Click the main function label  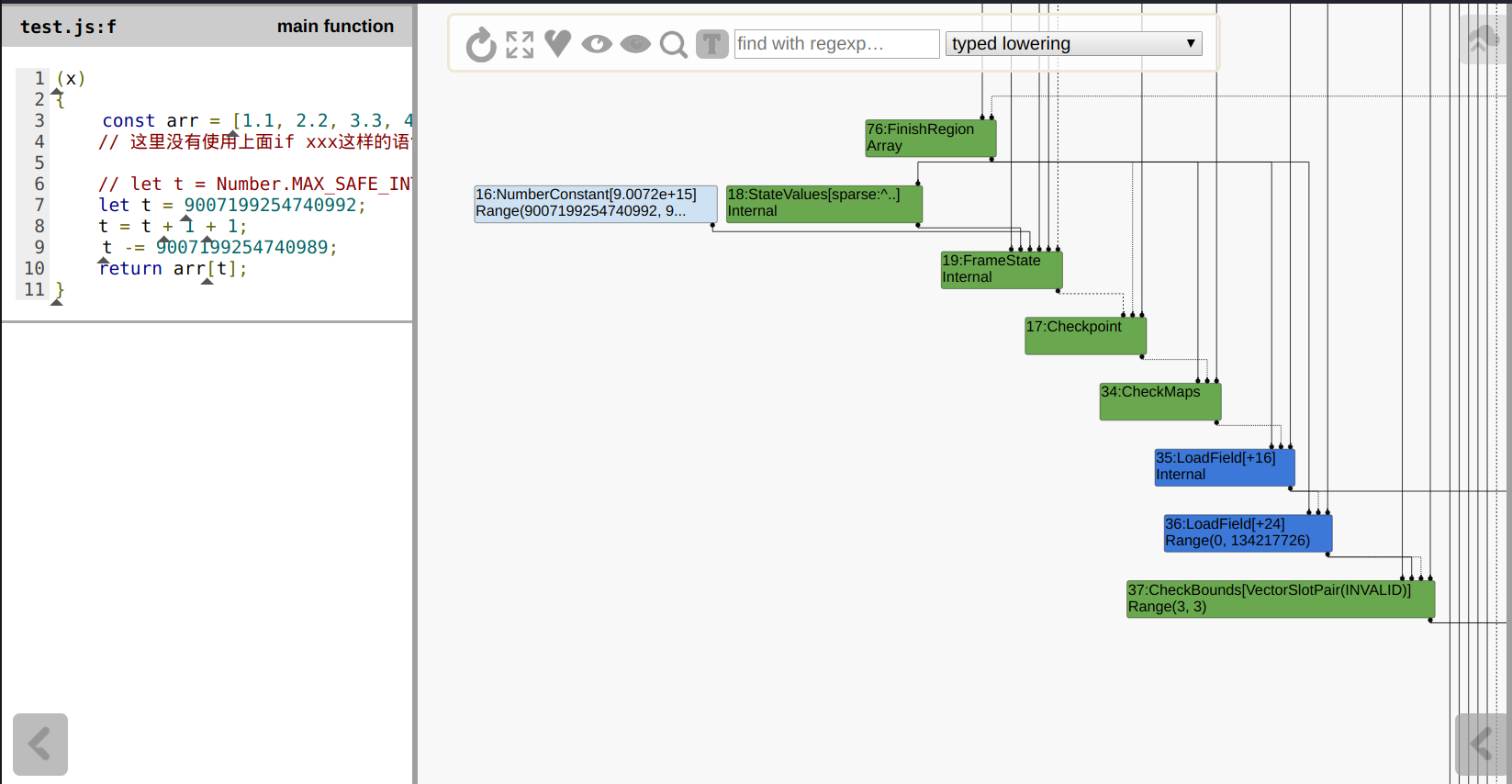(335, 27)
